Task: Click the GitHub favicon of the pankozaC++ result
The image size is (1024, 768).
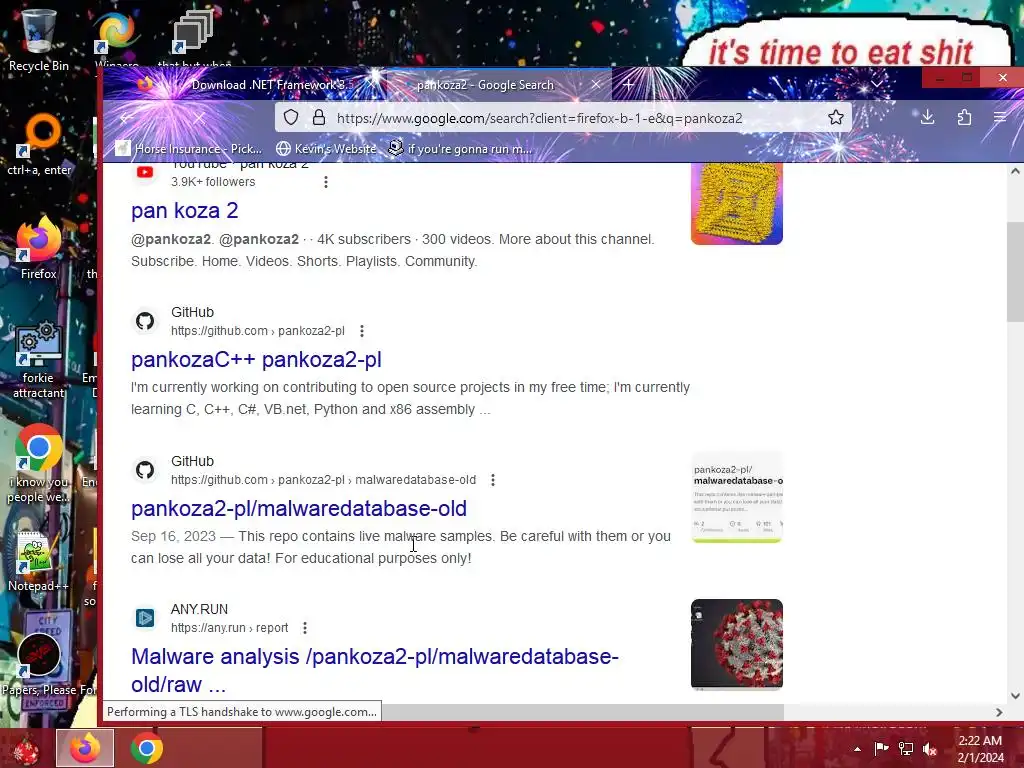Action: (145, 321)
